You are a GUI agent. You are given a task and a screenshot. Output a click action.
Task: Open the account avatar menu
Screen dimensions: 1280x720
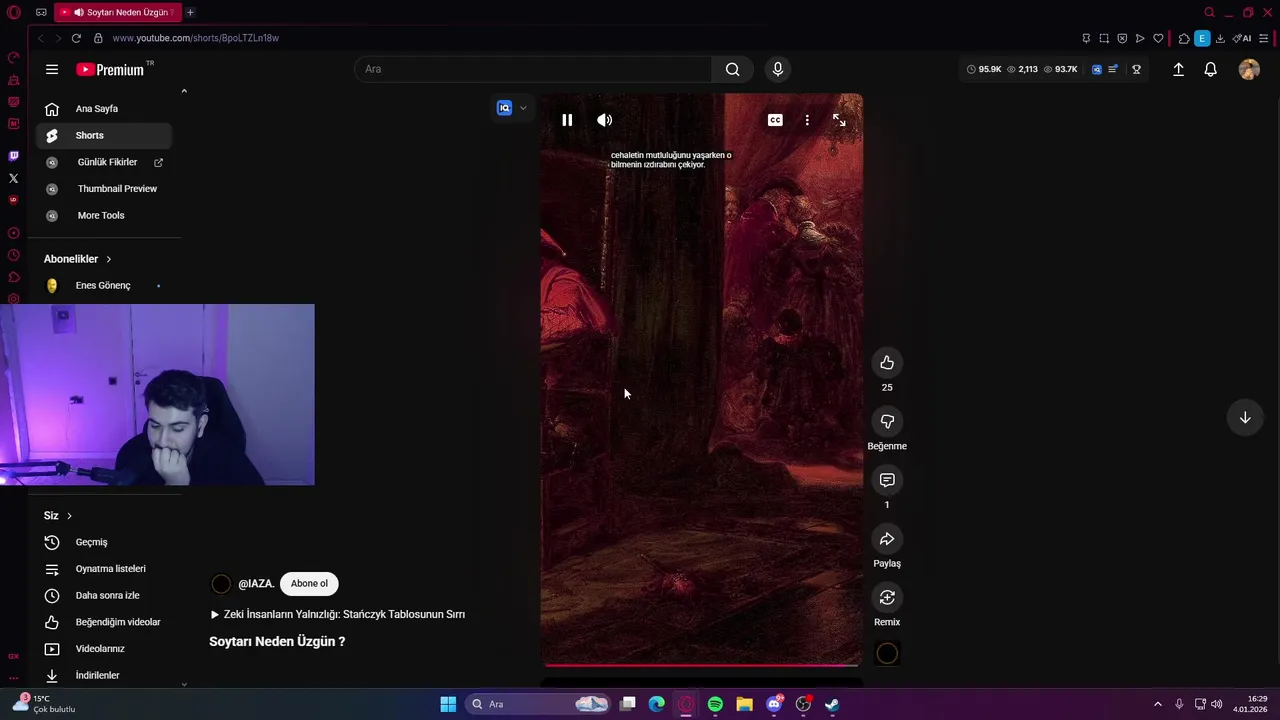click(1249, 69)
